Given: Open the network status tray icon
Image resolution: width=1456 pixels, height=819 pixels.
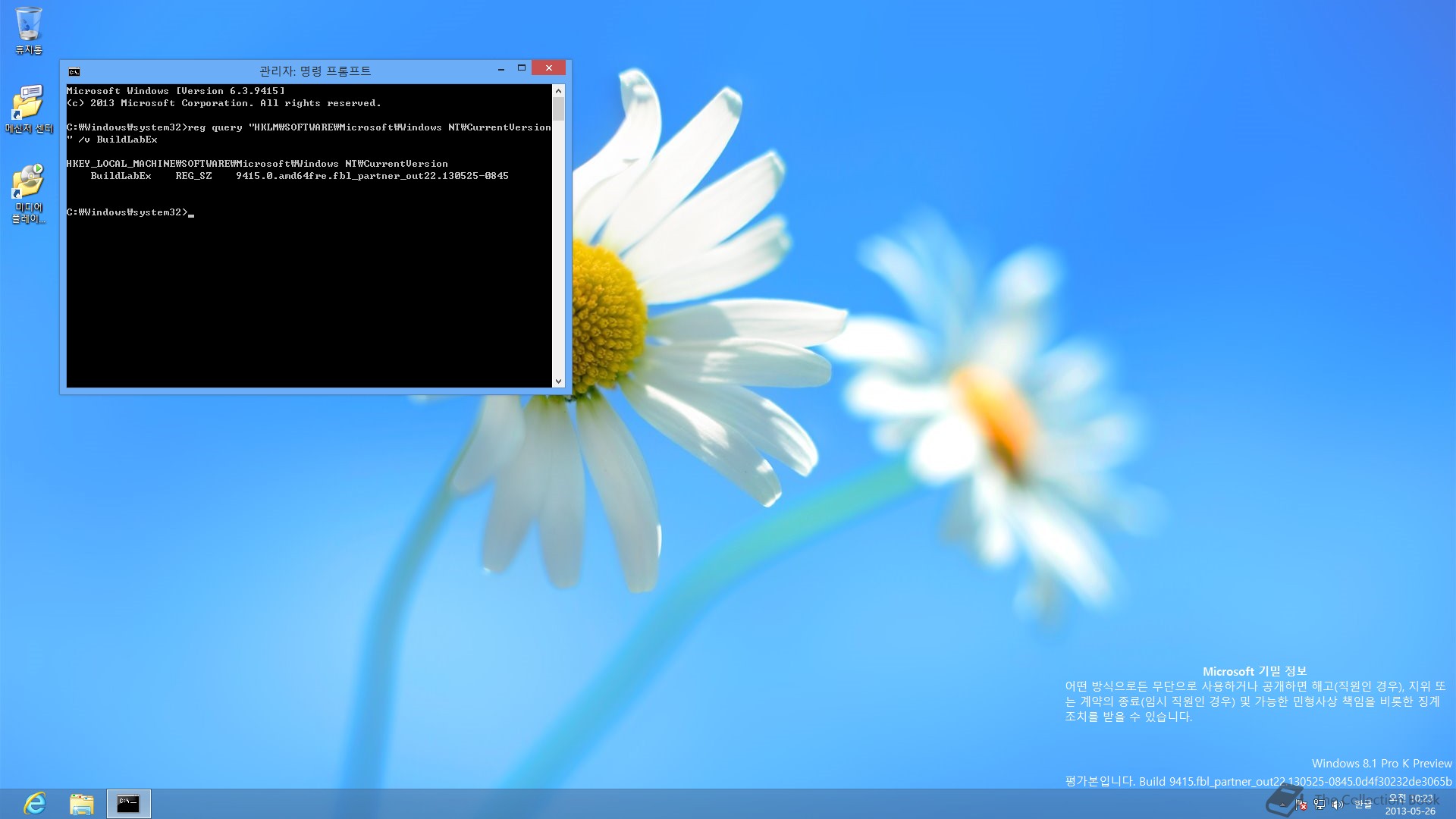Looking at the screenshot, I should [x=1319, y=805].
